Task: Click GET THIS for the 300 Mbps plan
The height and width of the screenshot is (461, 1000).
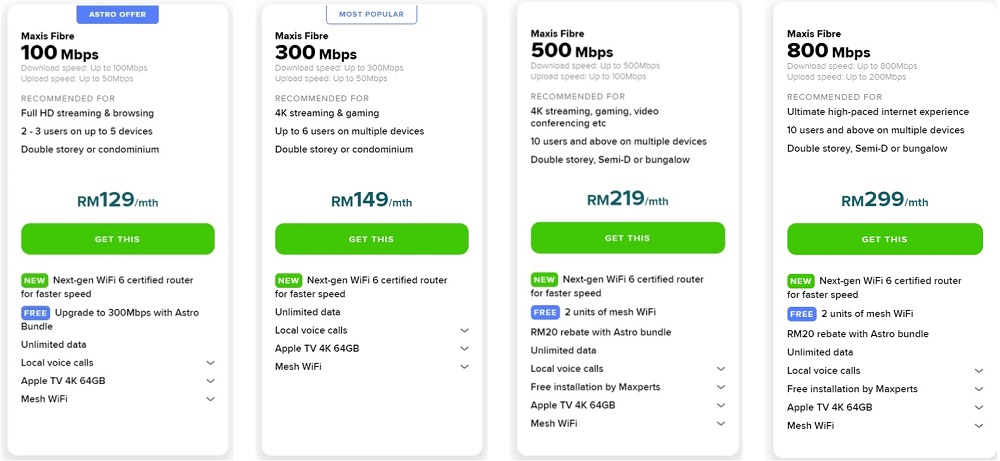Action: [x=371, y=239]
